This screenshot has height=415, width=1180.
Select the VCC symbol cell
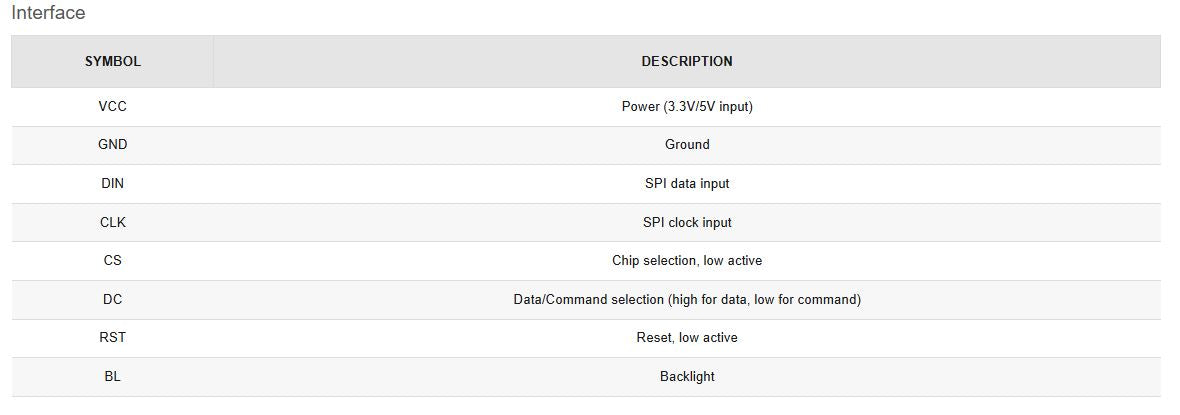click(112, 106)
